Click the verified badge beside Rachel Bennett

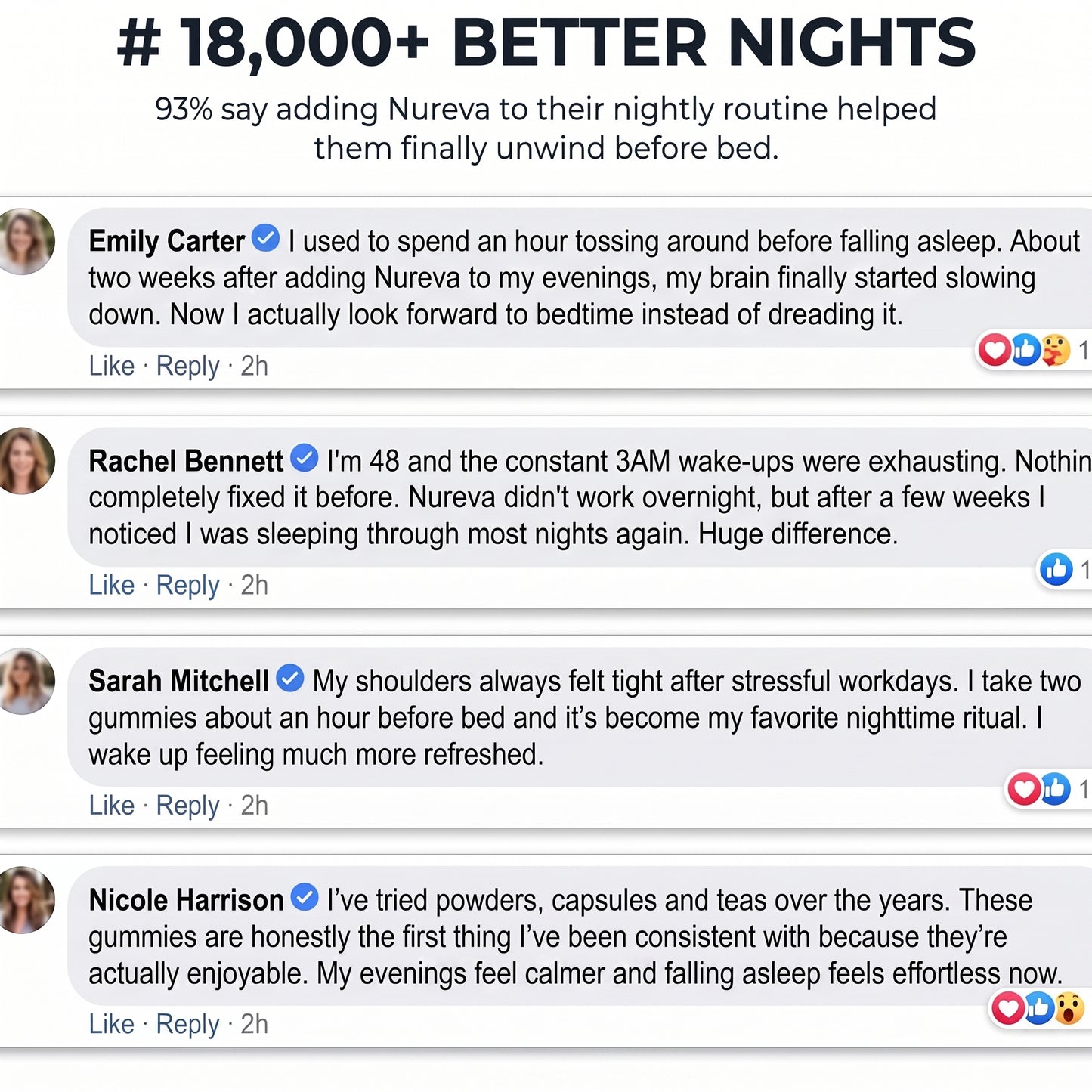pos(305,458)
